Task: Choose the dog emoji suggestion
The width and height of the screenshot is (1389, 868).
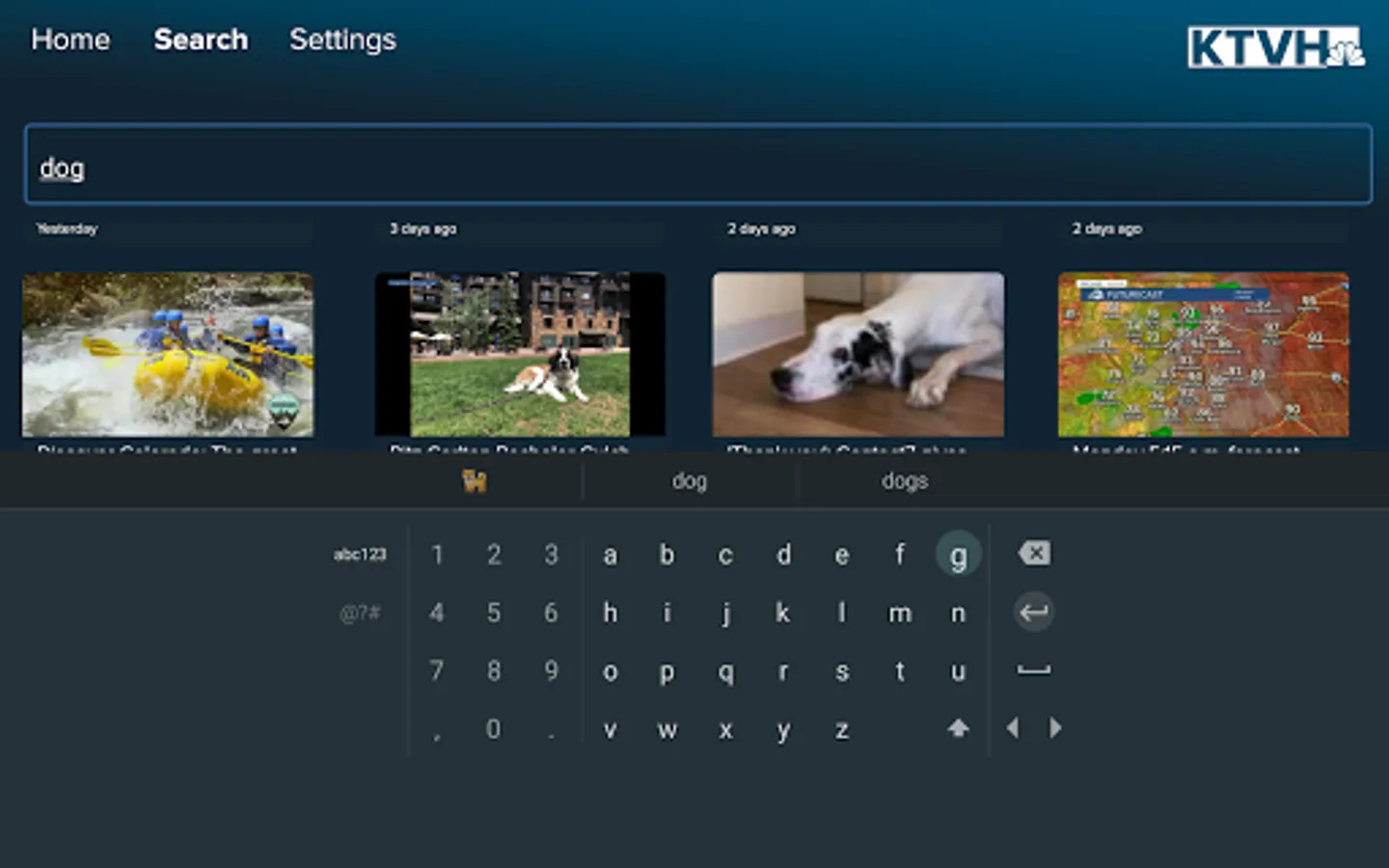Action: coord(474,480)
